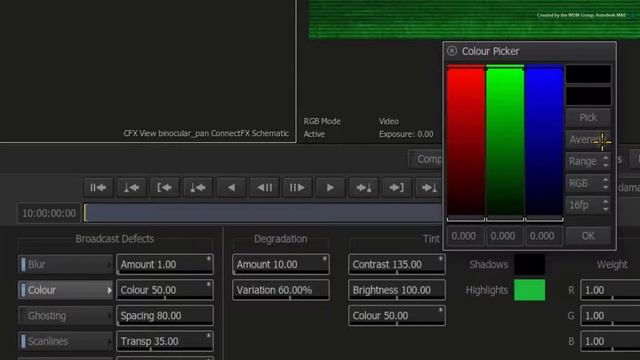This screenshot has height=360, width=640.
Task: Click the Tint Colour 50.00 field
Action: pyautogui.click(x=397, y=316)
